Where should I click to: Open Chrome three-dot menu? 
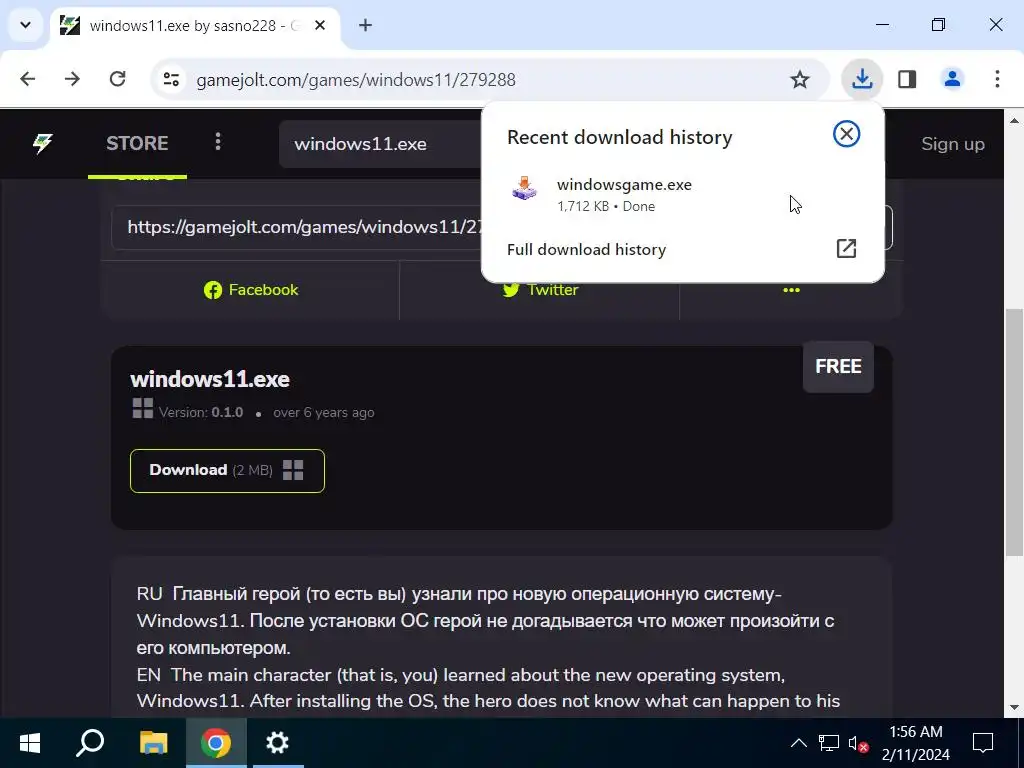tap(997, 80)
